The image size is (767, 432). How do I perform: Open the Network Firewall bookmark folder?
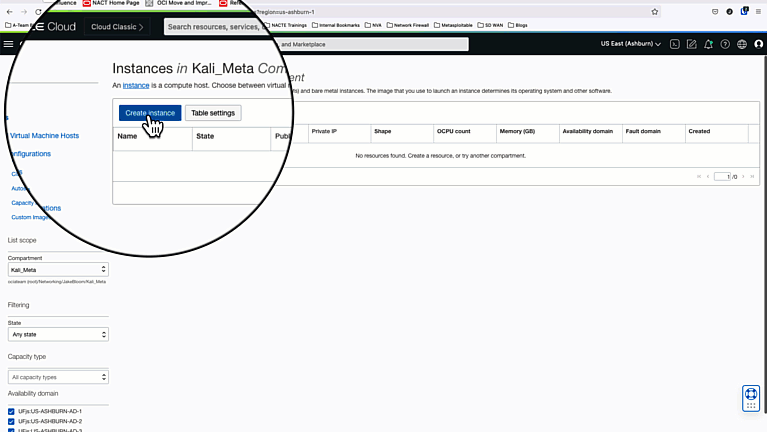tap(408, 25)
